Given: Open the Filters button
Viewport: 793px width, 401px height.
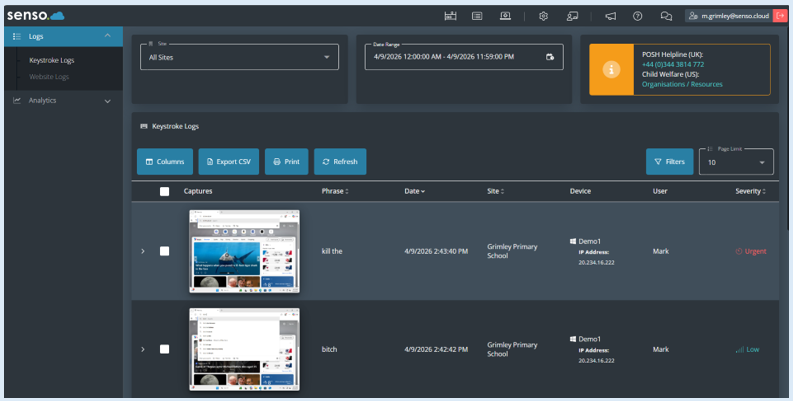Looking at the screenshot, I should pyautogui.click(x=669, y=161).
